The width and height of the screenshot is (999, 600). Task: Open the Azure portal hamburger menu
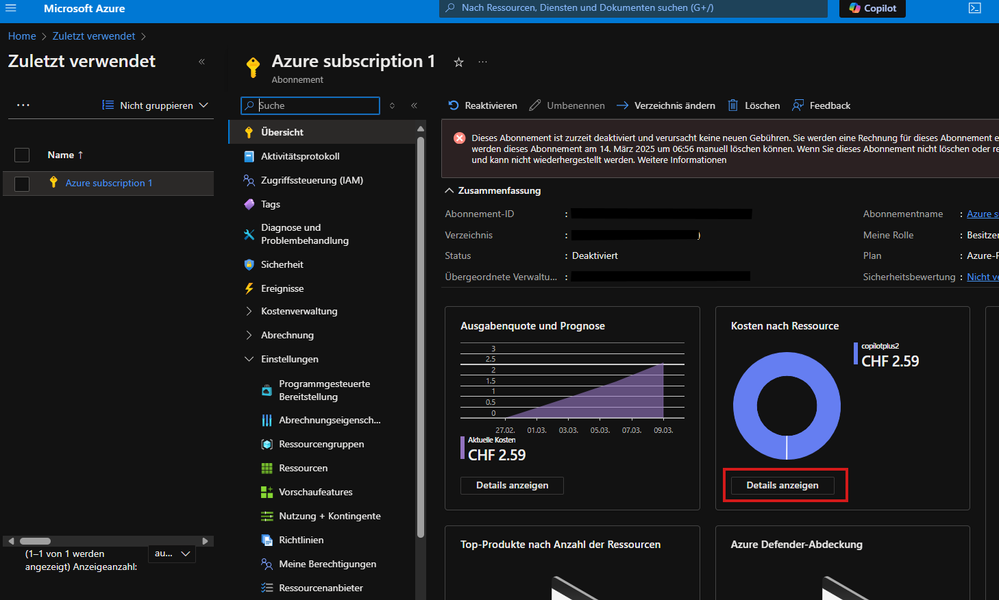tap(11, 8)
